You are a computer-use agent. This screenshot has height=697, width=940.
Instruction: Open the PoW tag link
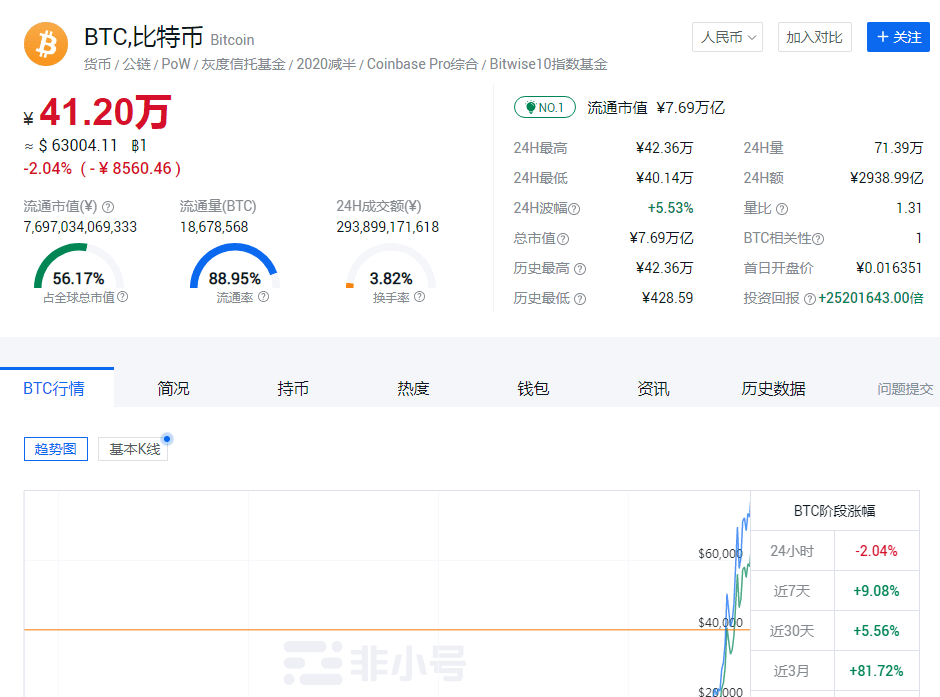[x=174, y=63]
